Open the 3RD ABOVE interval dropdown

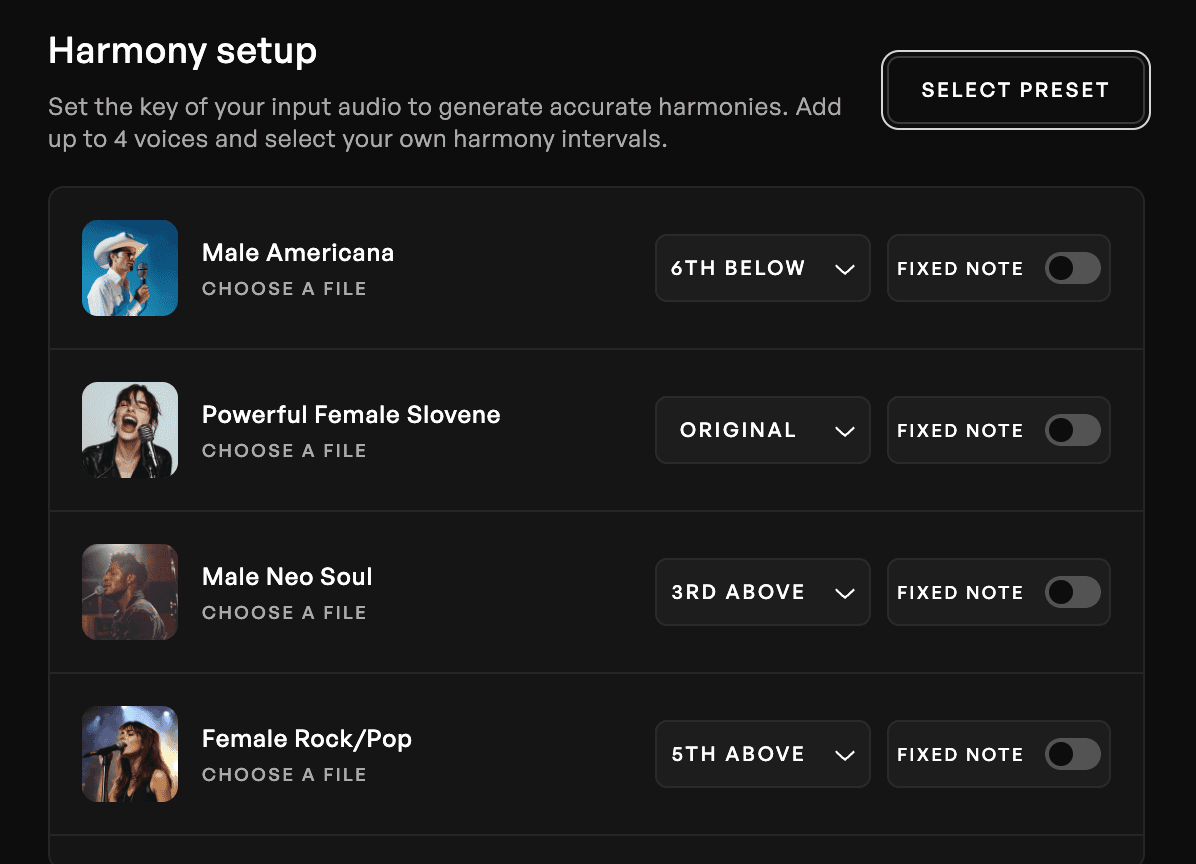[x=762, y=592]
